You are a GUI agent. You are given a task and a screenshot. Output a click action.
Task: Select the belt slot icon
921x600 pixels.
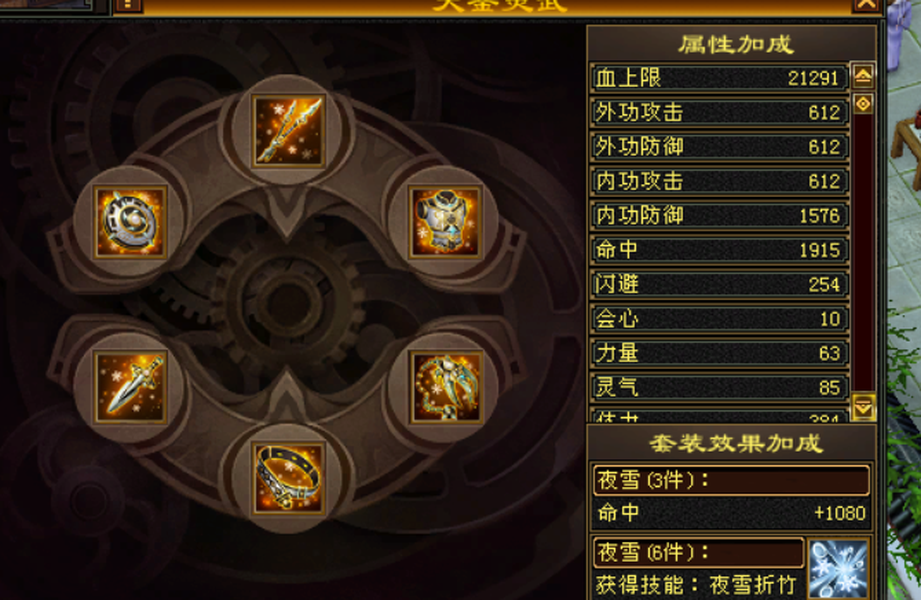tap(288, 478)
